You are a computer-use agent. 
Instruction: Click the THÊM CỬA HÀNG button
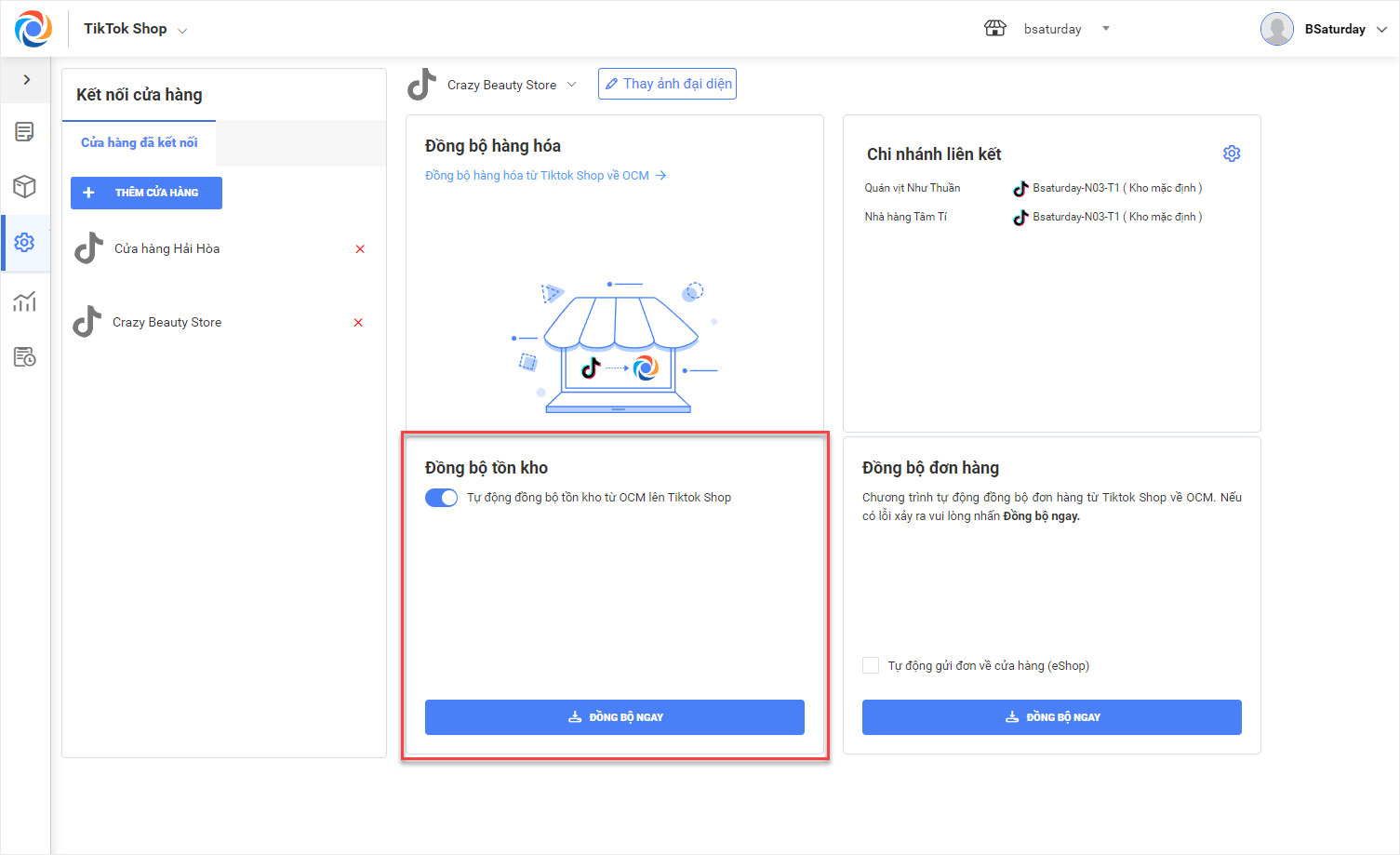coord(146,193)
